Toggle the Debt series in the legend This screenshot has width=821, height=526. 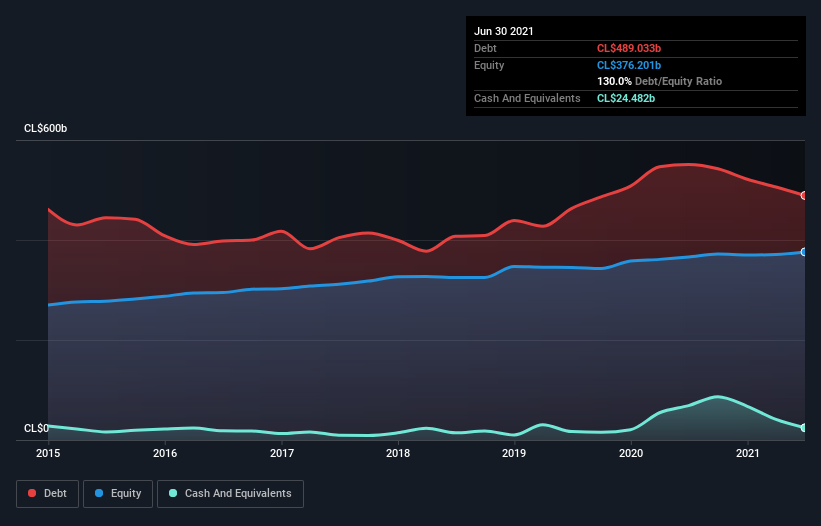tap(48, 494)
